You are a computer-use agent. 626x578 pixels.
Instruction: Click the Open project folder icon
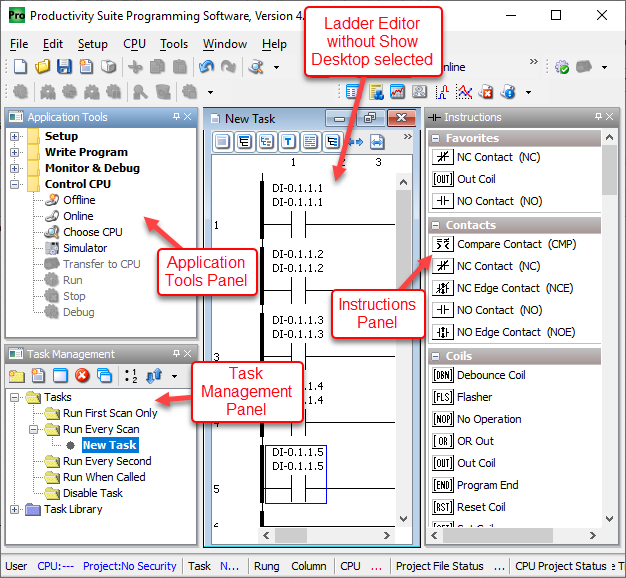click(42, 67)
